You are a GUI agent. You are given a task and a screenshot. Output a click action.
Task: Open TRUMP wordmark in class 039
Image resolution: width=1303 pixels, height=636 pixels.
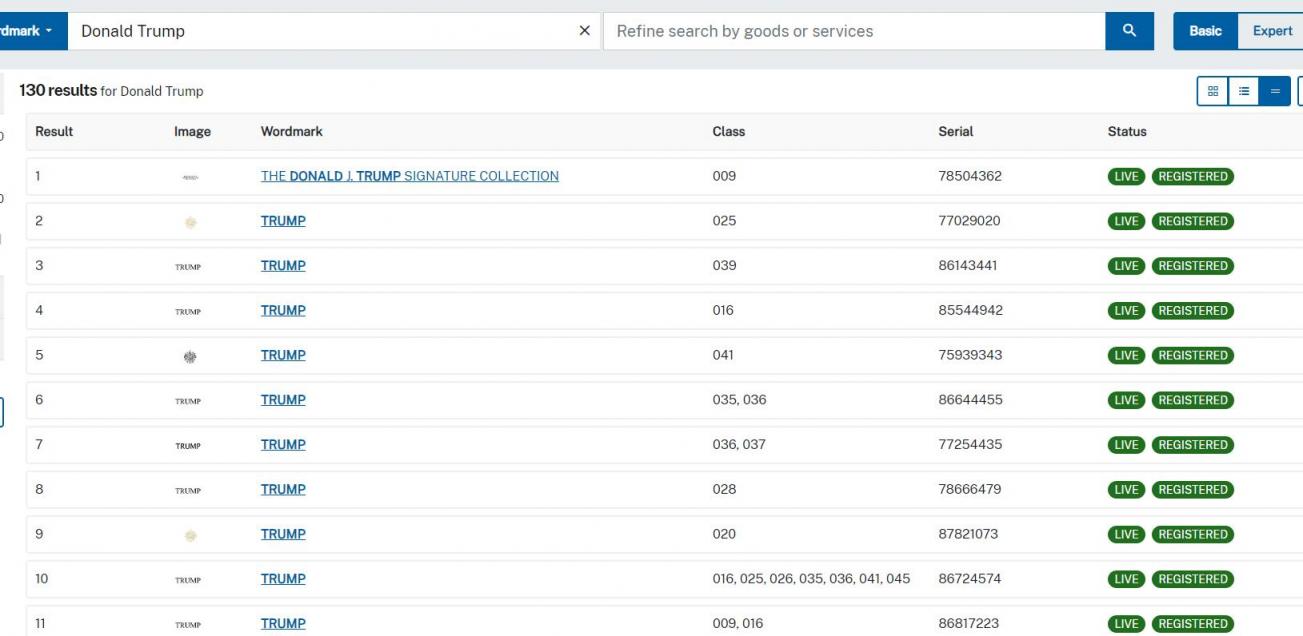[283, 266]
